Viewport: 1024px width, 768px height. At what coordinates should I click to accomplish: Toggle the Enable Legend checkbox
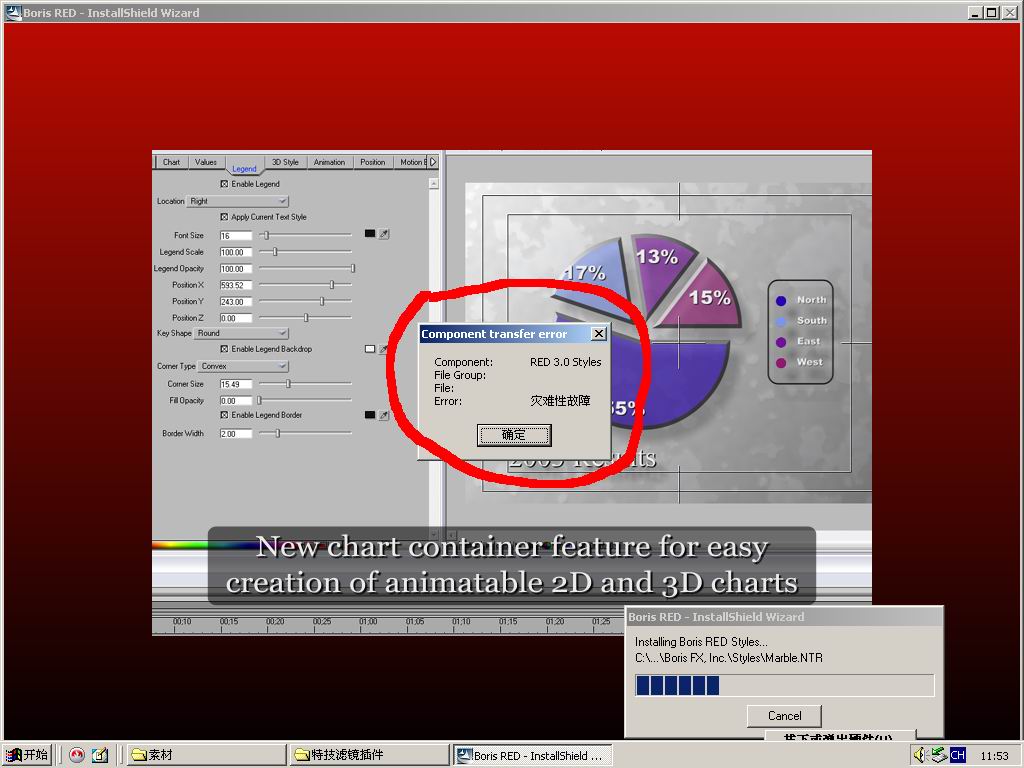(224, 184)
